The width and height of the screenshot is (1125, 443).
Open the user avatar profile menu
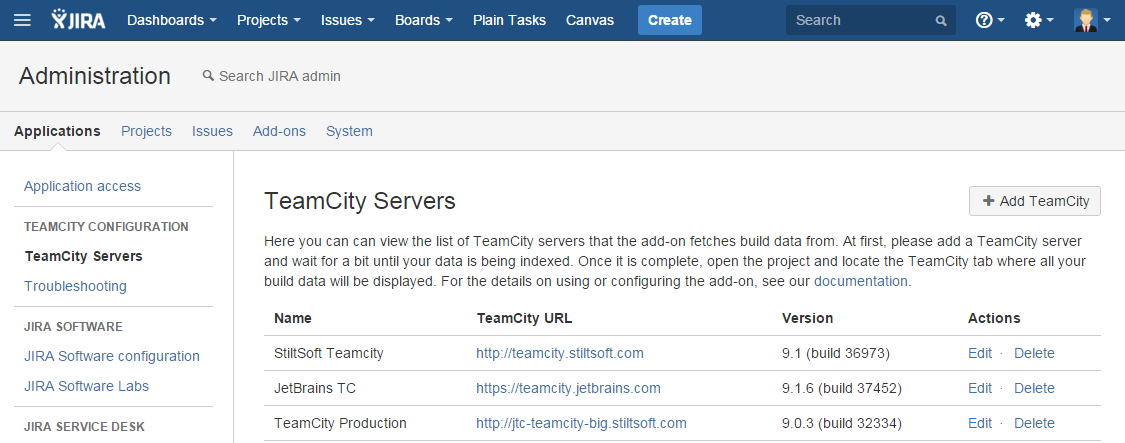[x=1091, y=20]
